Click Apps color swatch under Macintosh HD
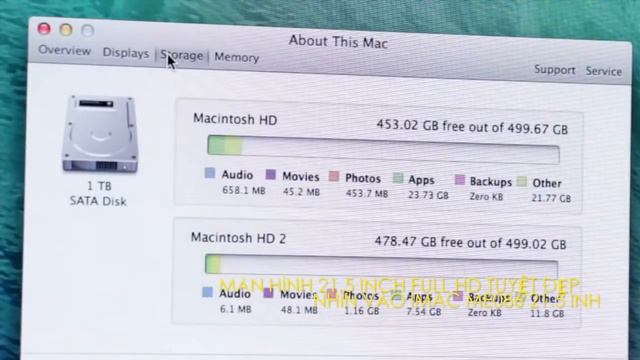Viewport: 640px width, 360px height. [x=398, y=178]
